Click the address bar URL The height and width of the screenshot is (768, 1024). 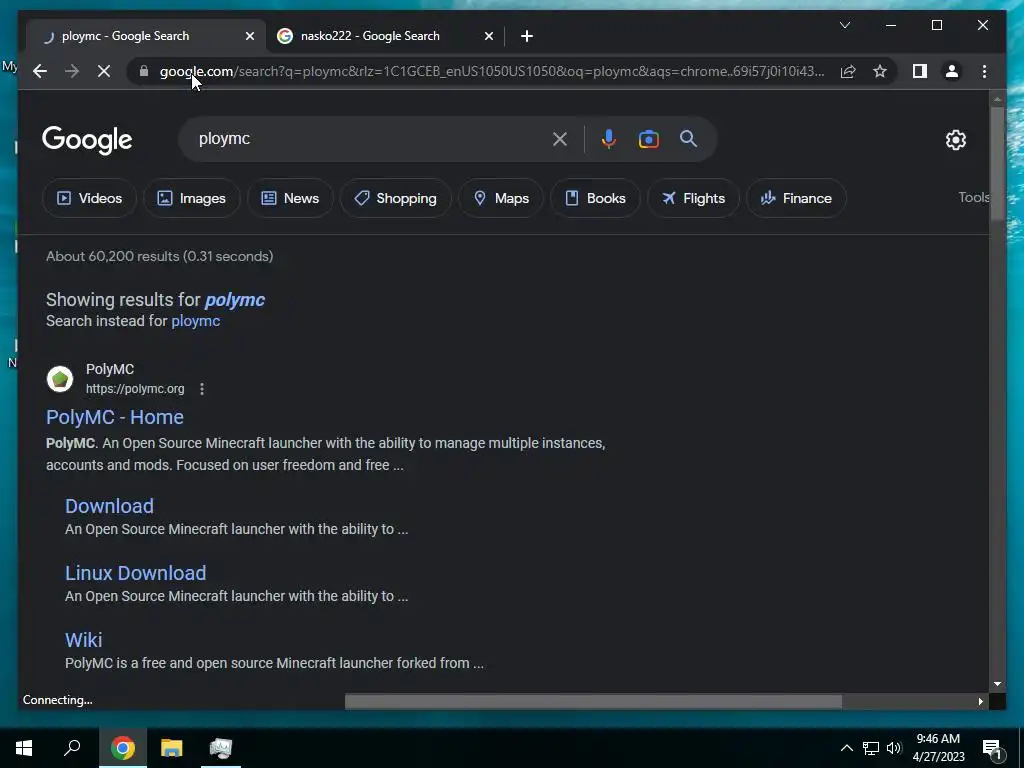tap(492, 71)
